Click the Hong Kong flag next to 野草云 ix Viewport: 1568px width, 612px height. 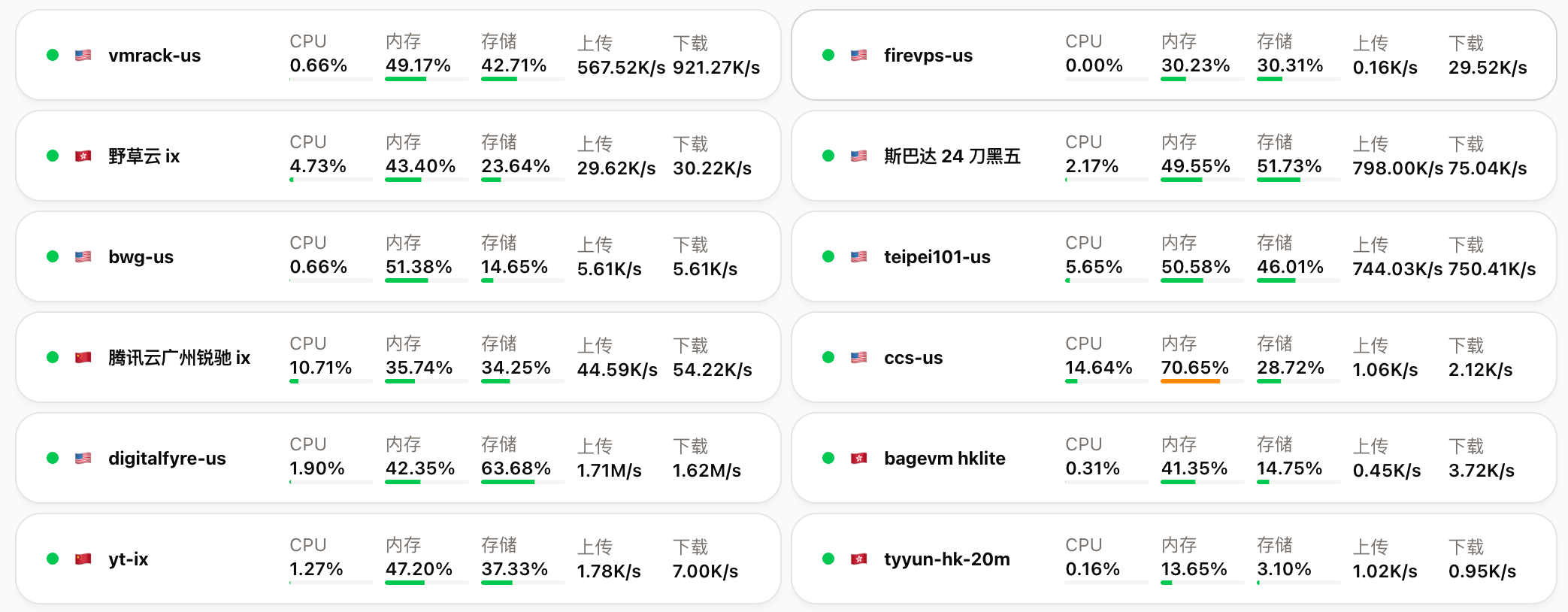(x=83, y=156)
